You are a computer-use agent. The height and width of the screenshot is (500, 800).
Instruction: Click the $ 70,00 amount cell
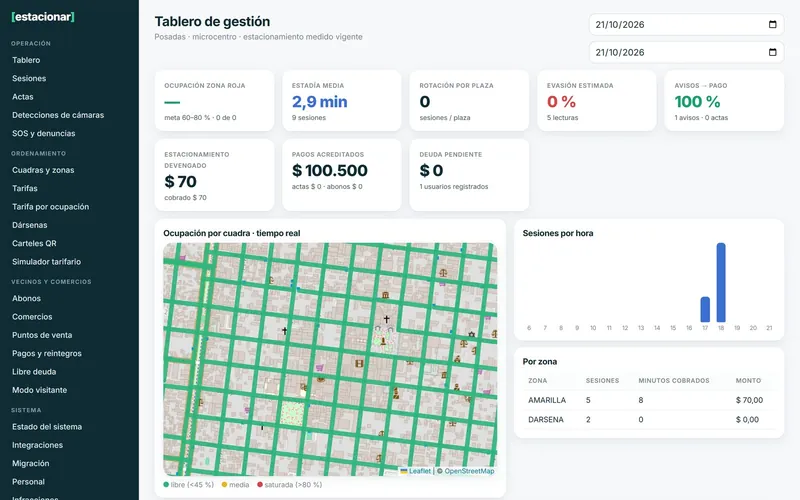click(749, 400)
